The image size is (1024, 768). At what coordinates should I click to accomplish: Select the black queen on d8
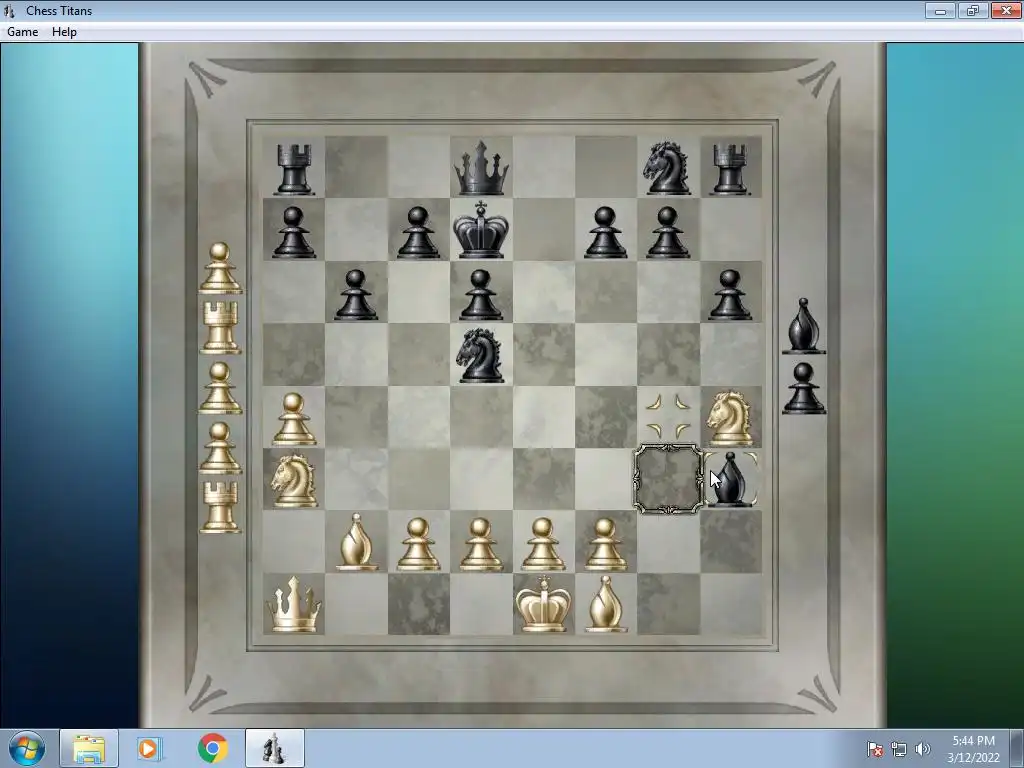(x=481, y=168)
